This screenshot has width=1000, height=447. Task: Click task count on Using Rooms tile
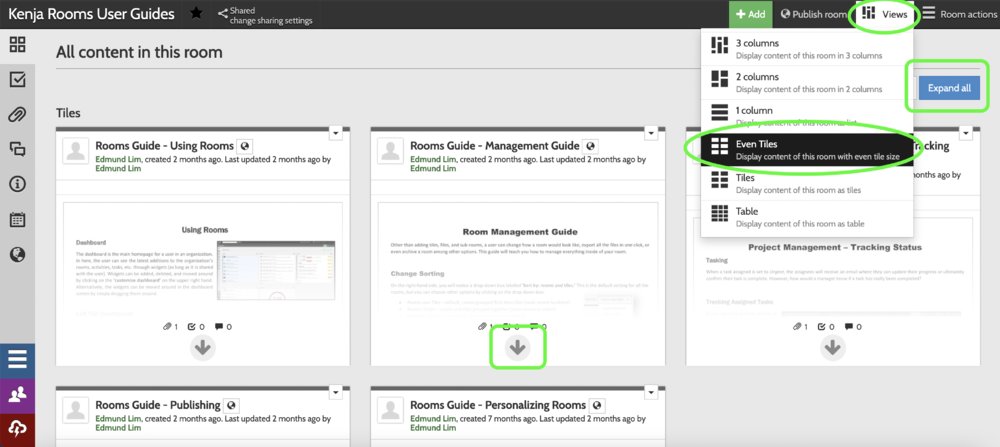point(196,326)
